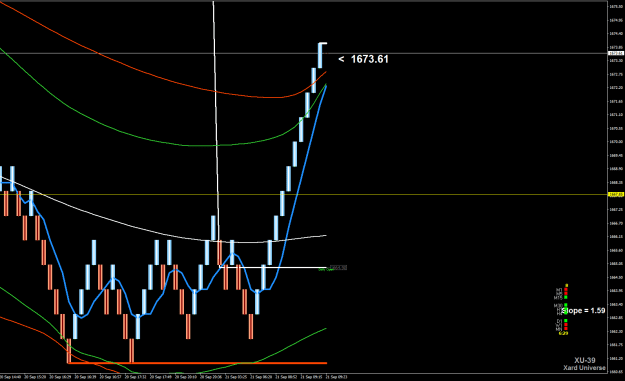Click the Xard Universe label
Image resolution: width=625 pixels, height=381 pixels.
(x=584, y=368)
